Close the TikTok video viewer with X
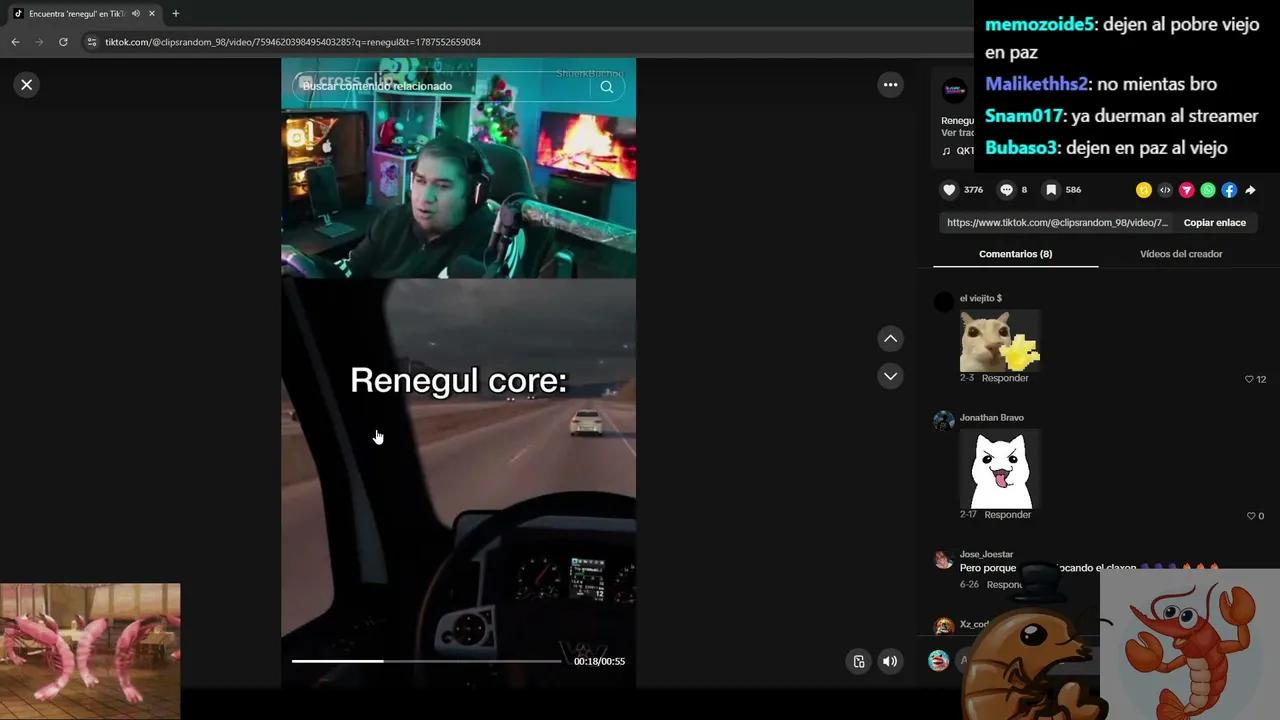This screenshot has width=1280, height=720. coord(27,85)
